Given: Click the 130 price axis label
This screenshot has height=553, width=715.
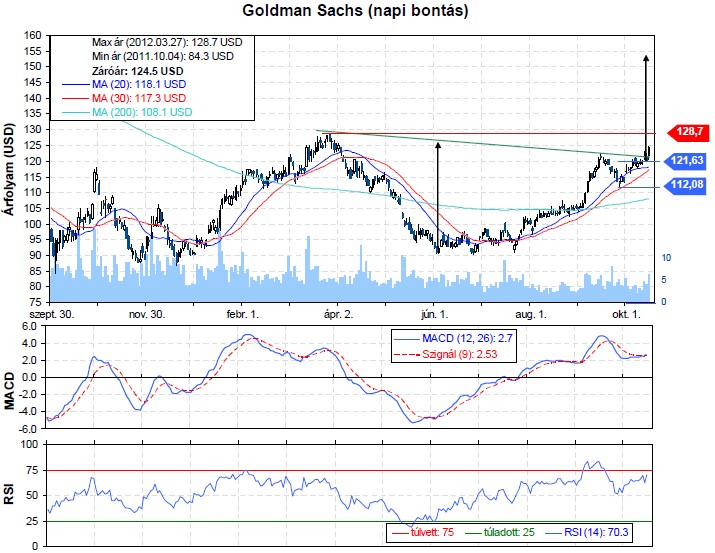Looking at the screenshot, I should [32, 129].
